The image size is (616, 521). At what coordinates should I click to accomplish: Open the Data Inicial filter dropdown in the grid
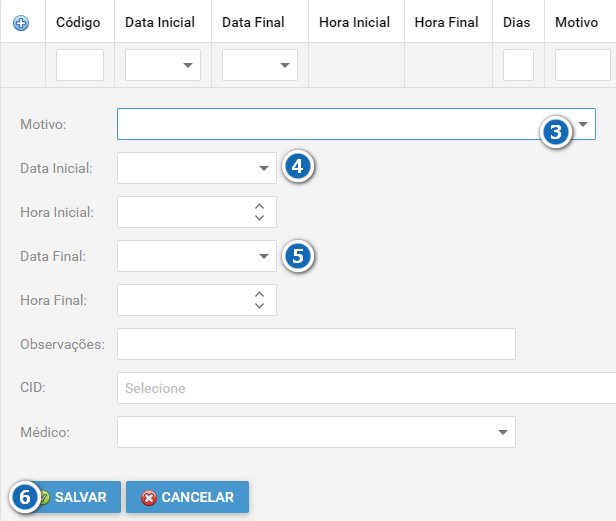pos(188,65)
